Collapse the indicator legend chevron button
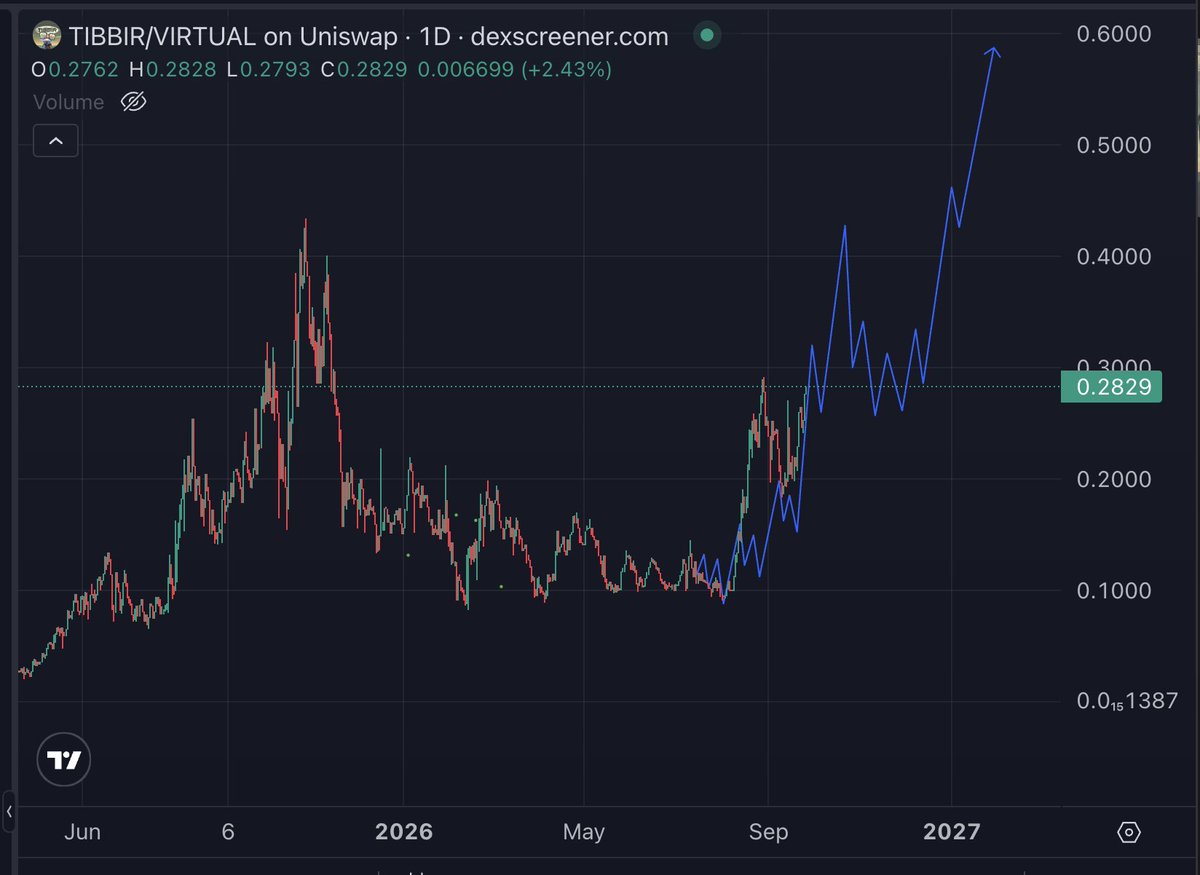 56,142
